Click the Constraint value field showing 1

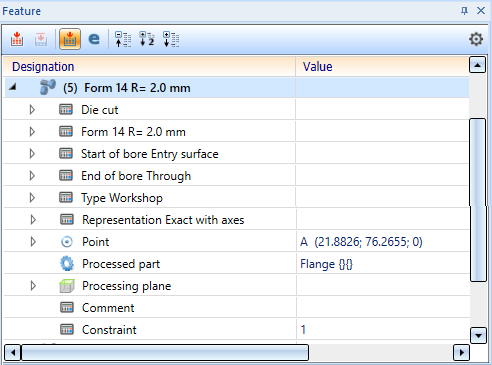point(382,330)
